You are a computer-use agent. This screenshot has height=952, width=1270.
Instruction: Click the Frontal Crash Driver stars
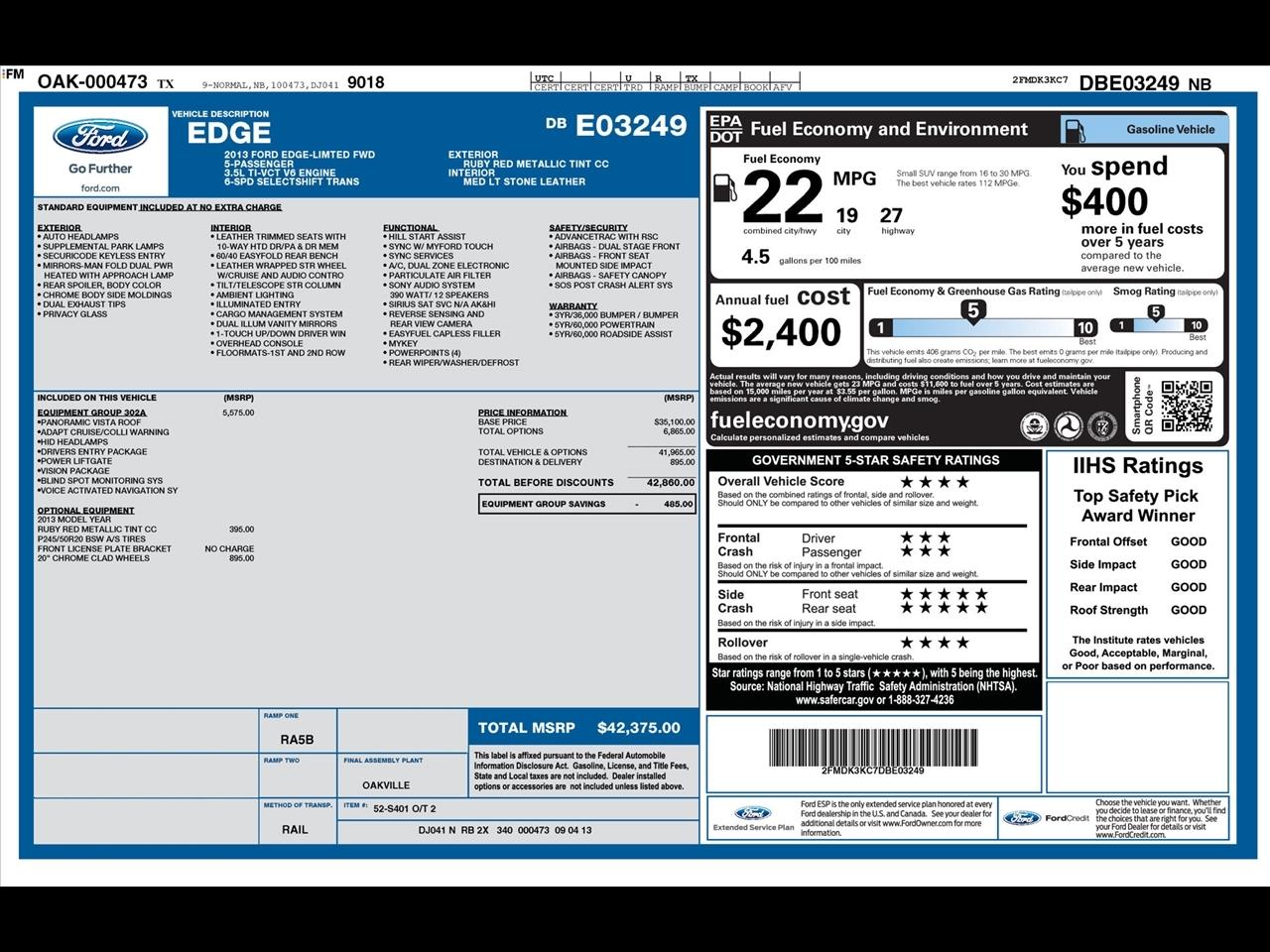click(x=926, y=537)
